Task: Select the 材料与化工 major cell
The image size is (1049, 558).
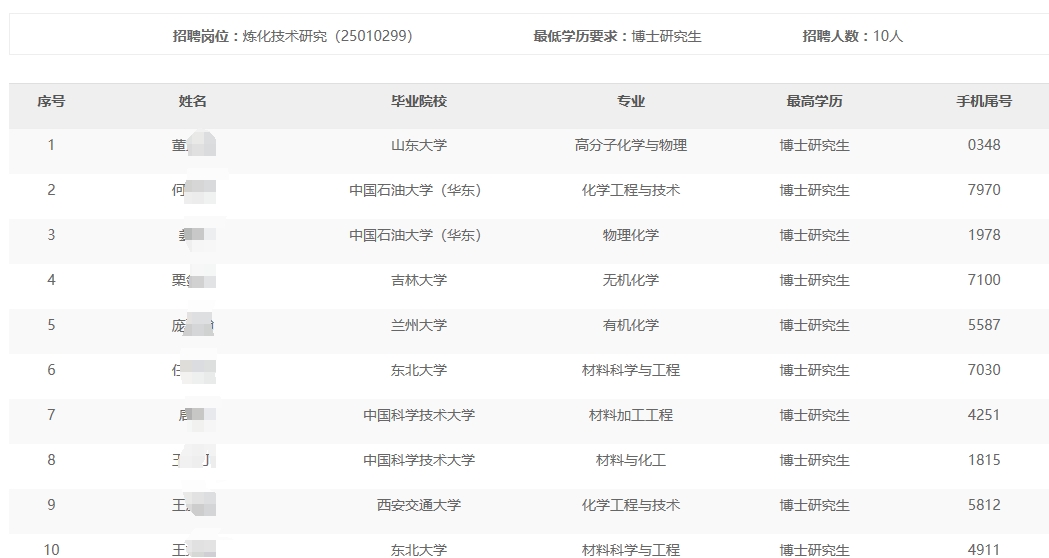Action: point(631,460)
